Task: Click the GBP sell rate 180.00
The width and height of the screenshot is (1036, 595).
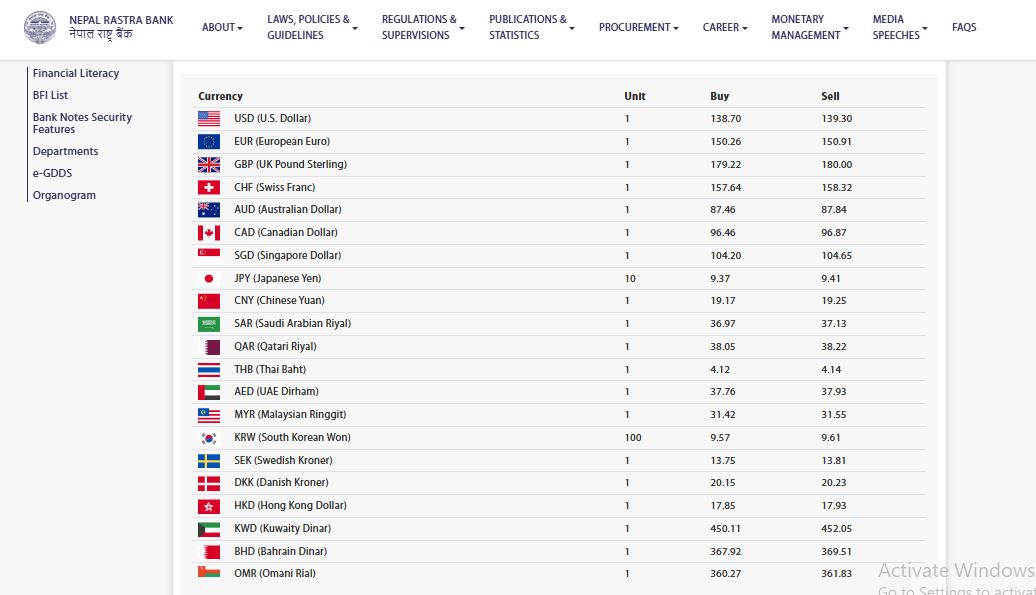Action: (836, 164)
